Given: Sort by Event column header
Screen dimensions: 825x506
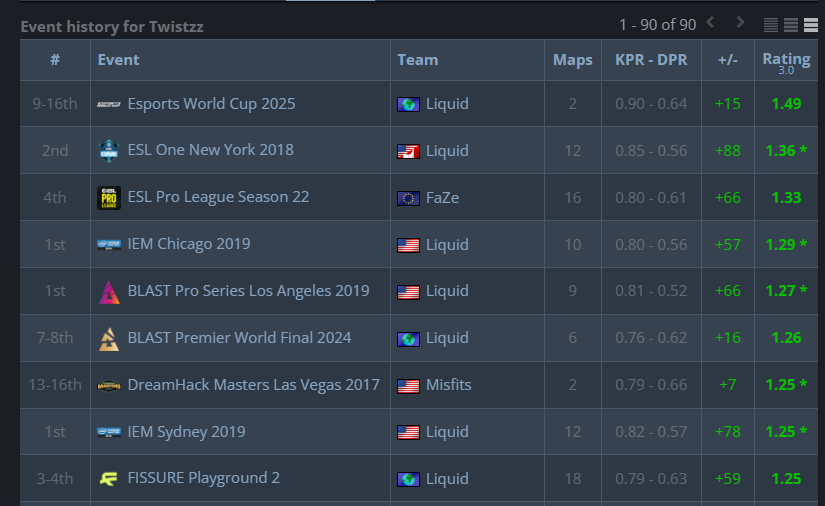Looking at the screenshot, I should click(x=118, y=60).
